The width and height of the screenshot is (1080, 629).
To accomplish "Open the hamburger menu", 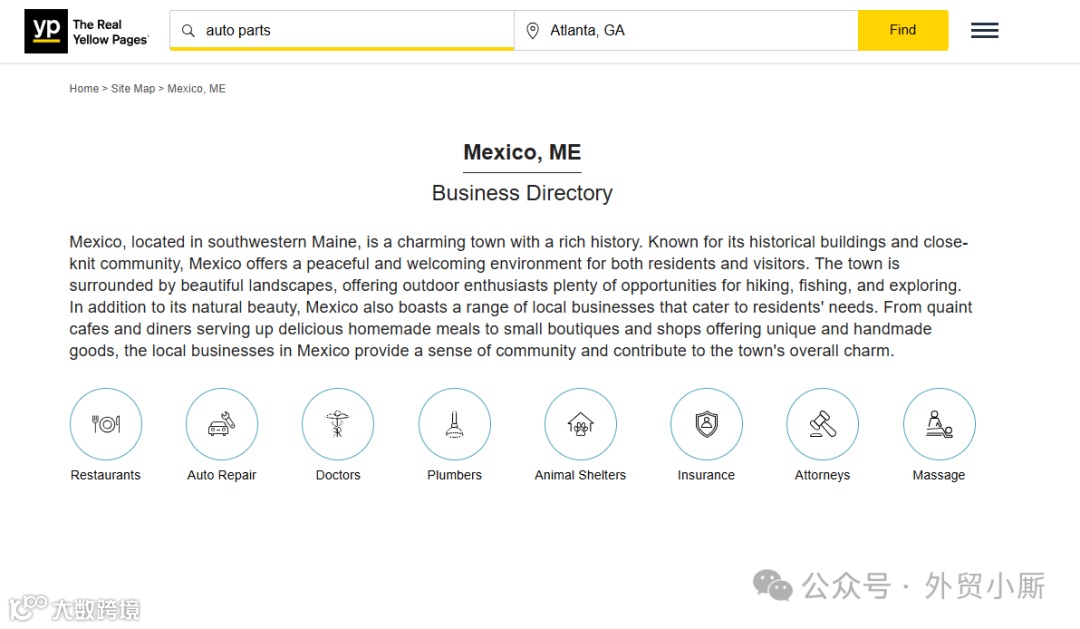I will tap(984, 30).
